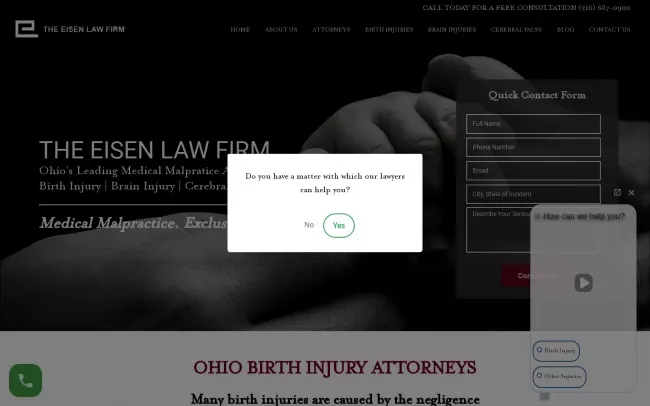Screen dimensions: 650x406
Task: Select the Other Injuries radio option
Action: click(559, 377)
